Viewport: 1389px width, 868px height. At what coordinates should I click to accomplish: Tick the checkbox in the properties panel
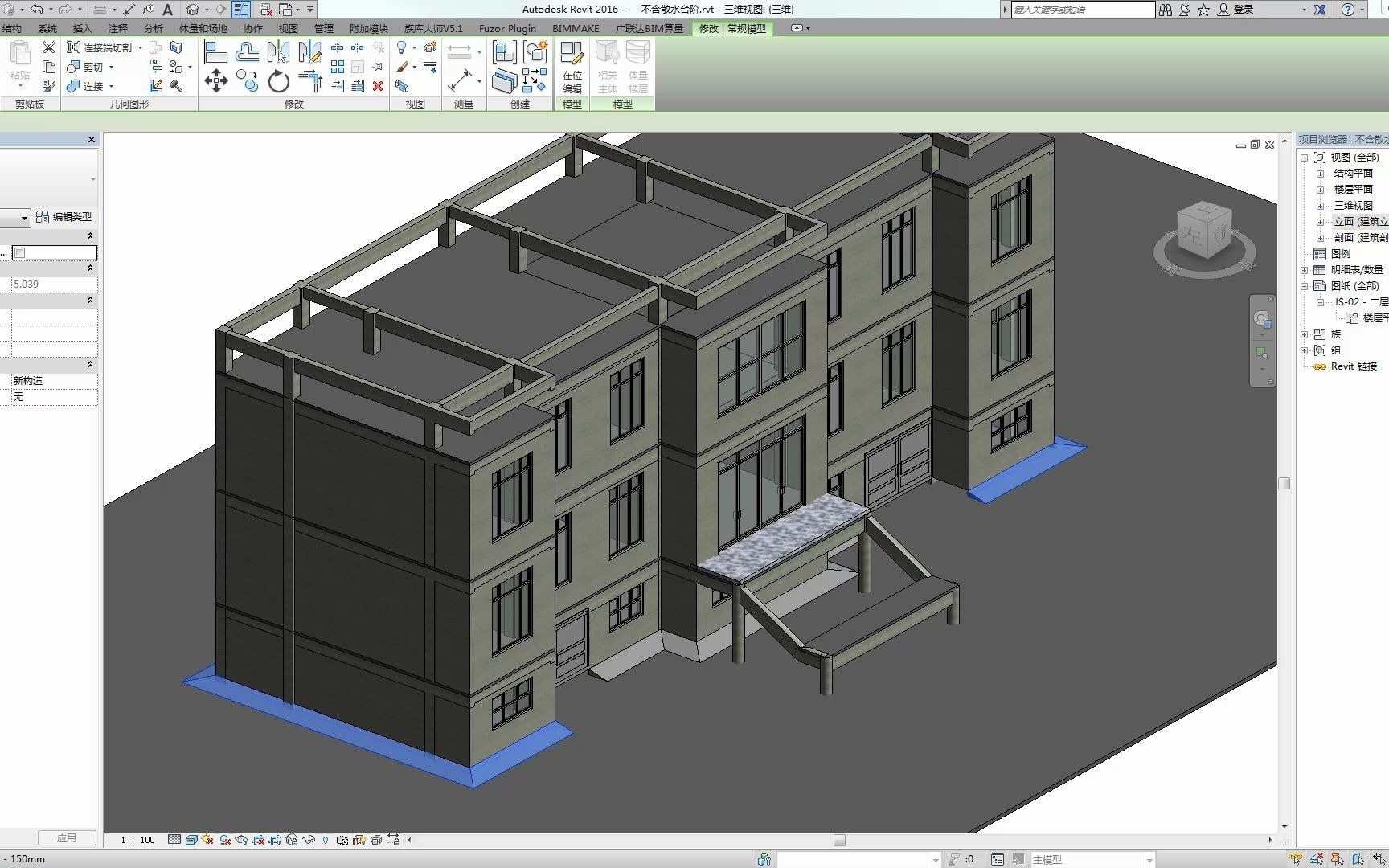20,252
